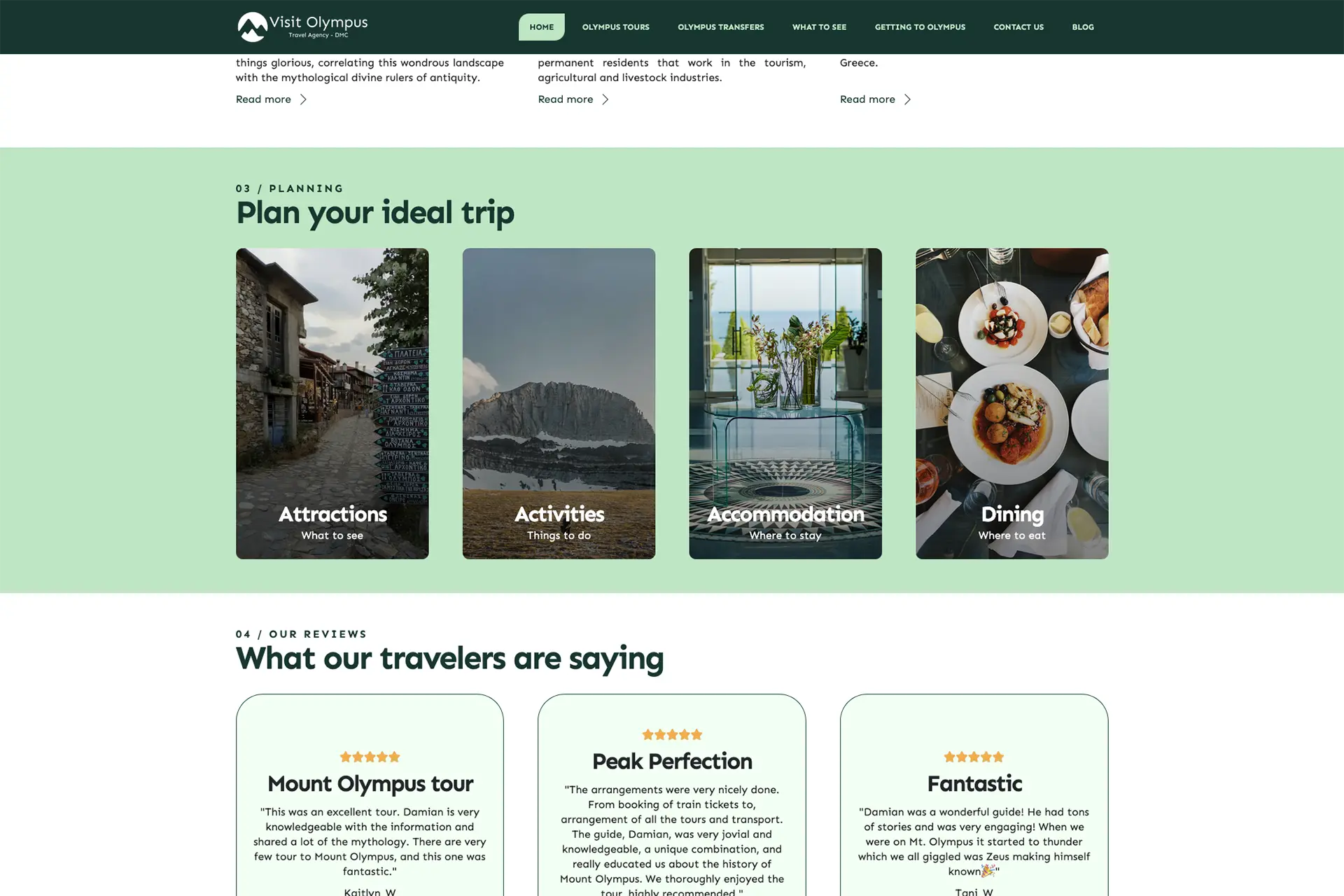The image size is (1344, 896).
Task: Open the Olympus Tours menu
Action: pos(615,27)
